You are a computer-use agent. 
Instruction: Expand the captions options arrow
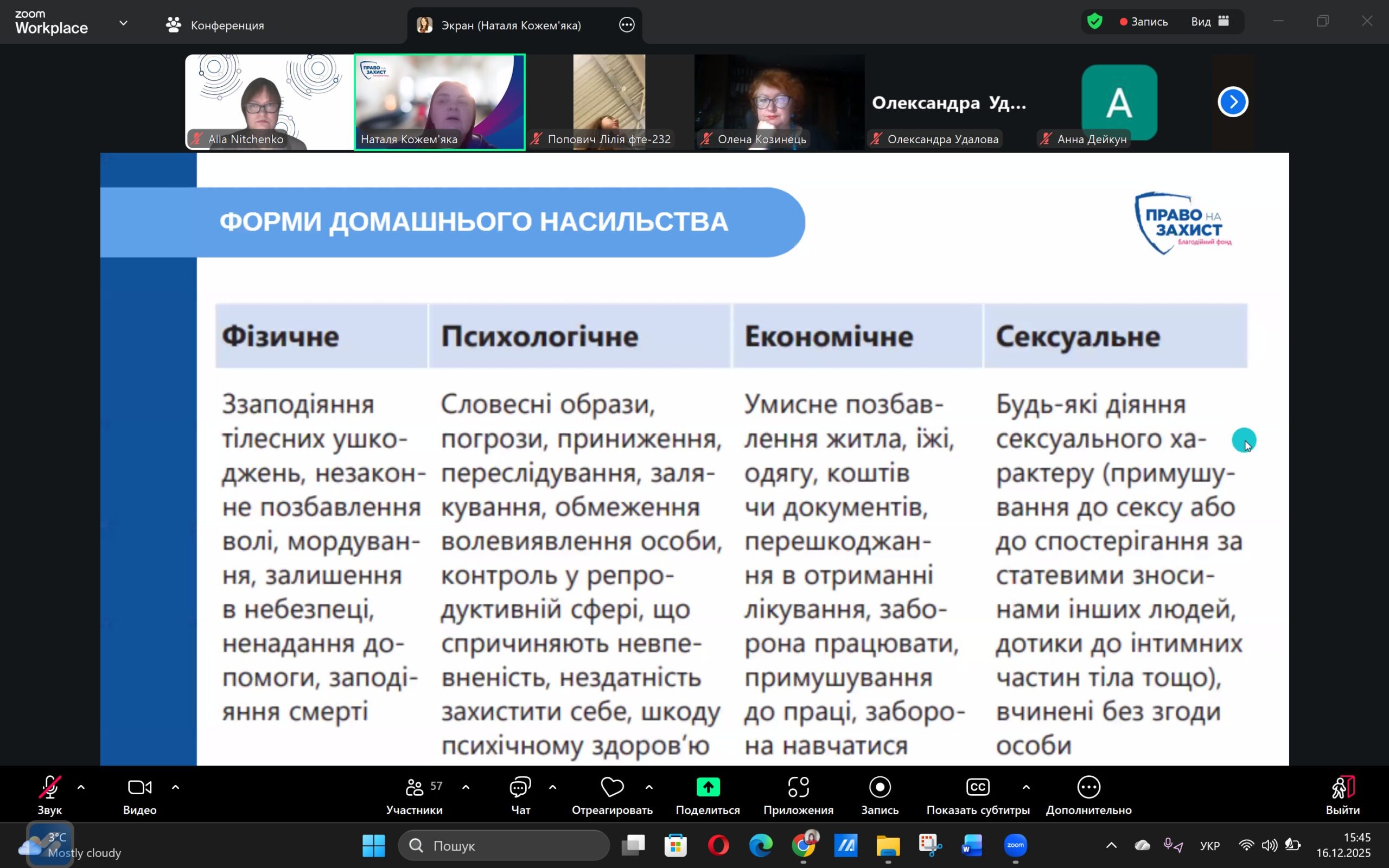[1025, 788]
